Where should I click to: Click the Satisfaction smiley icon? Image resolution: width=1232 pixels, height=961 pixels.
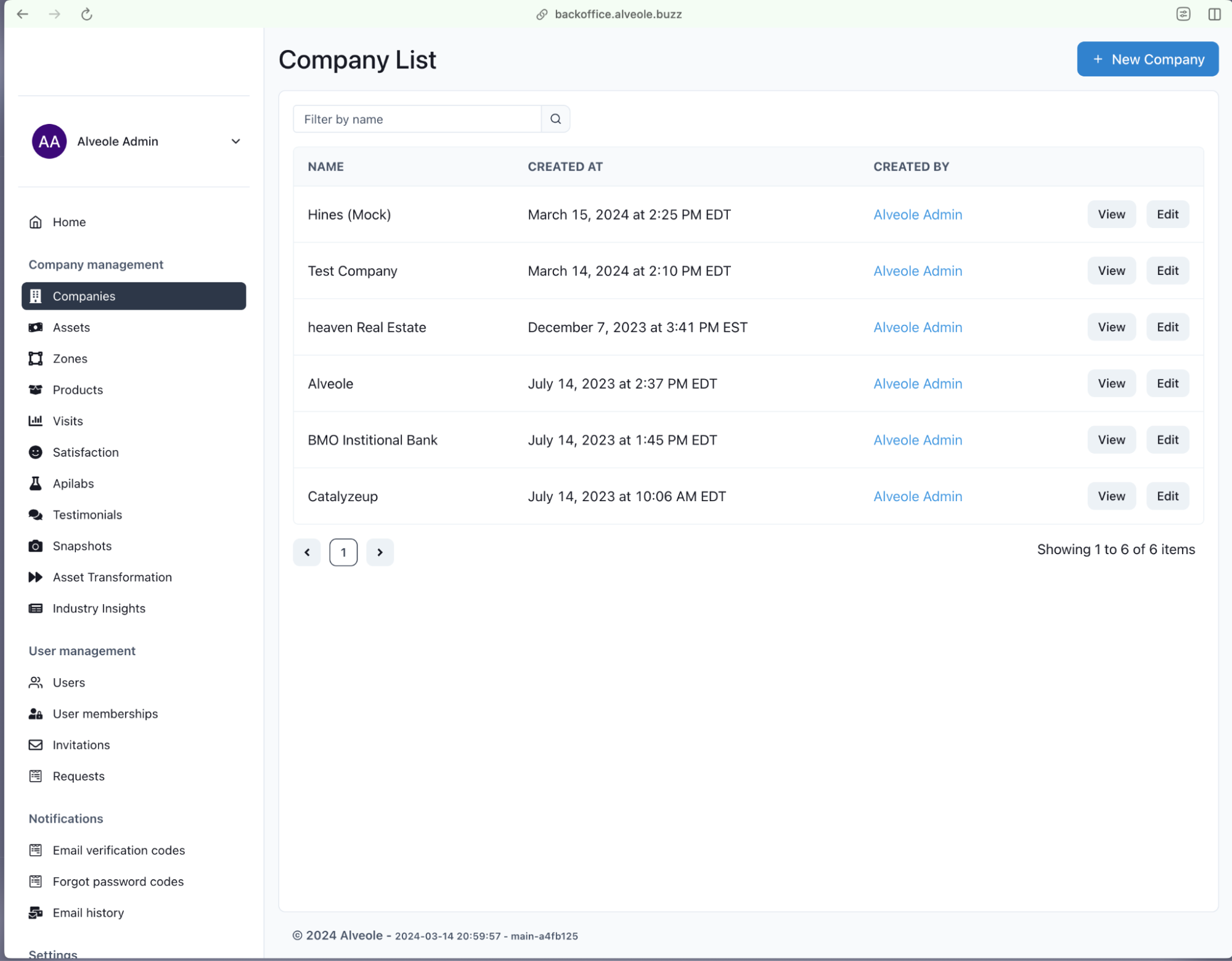click(x=36, y=452)
